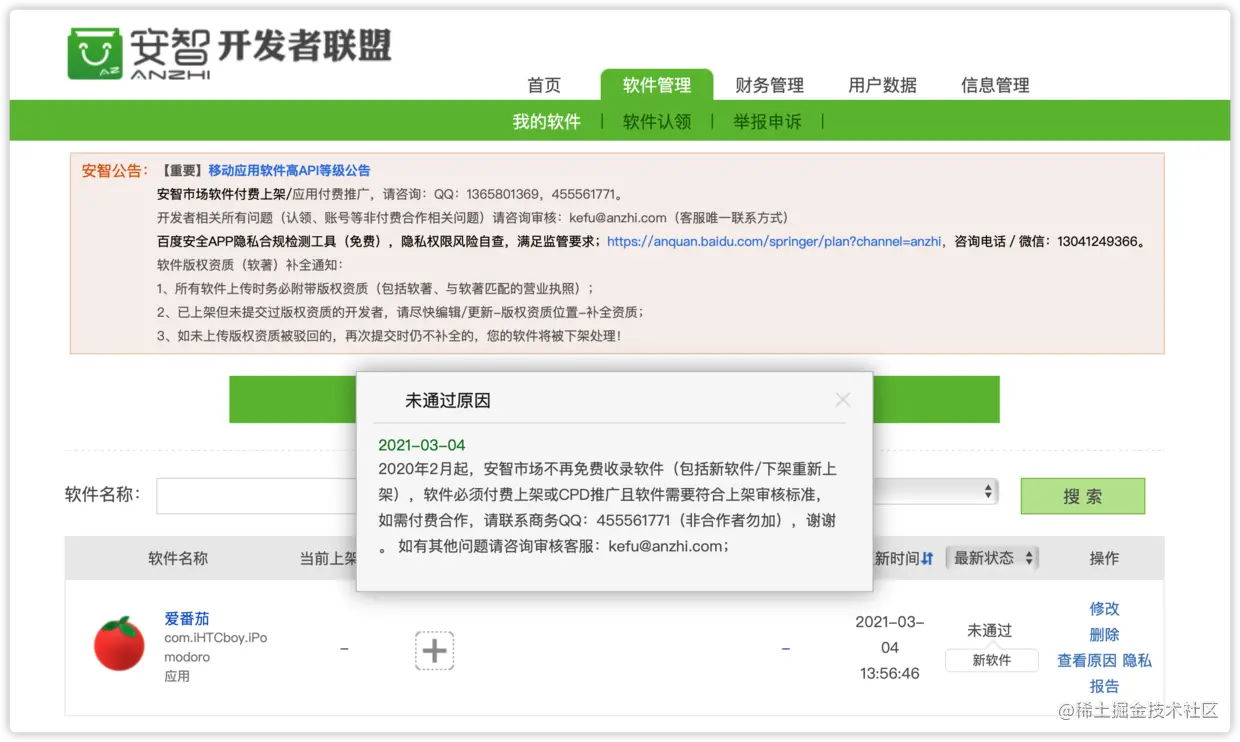This screenshot has height=742, width=1240.
Task: Go to the 财务管理 tab
Action: (769, 85)
